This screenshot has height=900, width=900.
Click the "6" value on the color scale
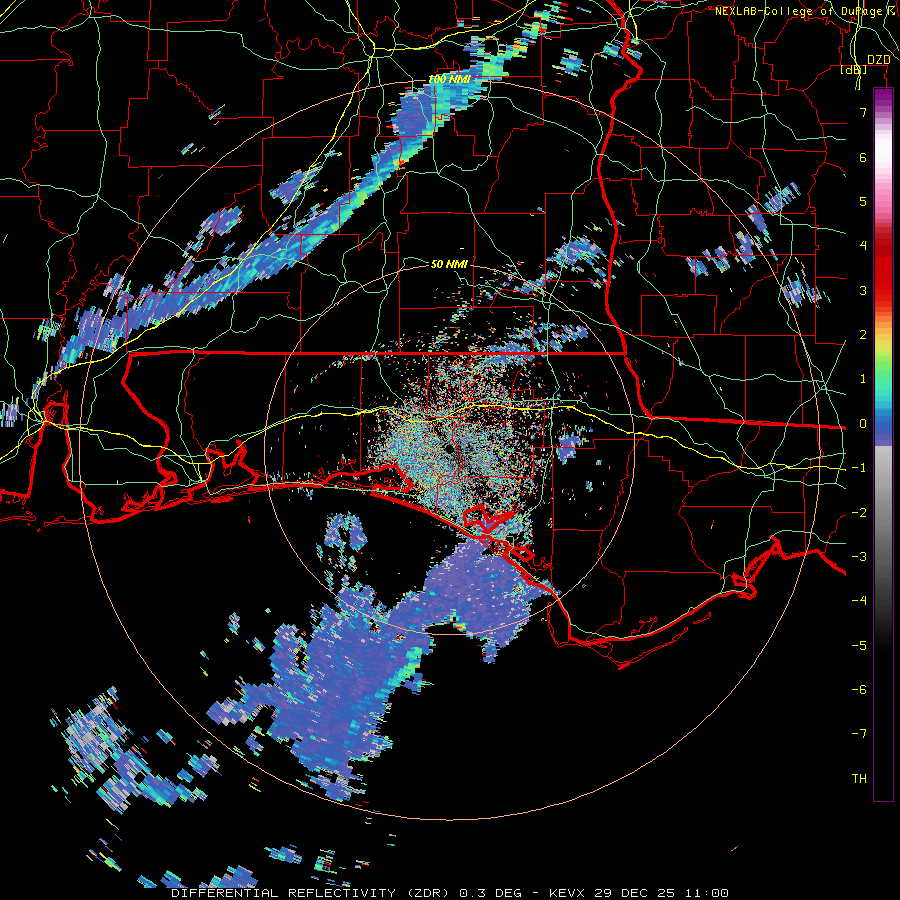[863, 157]
